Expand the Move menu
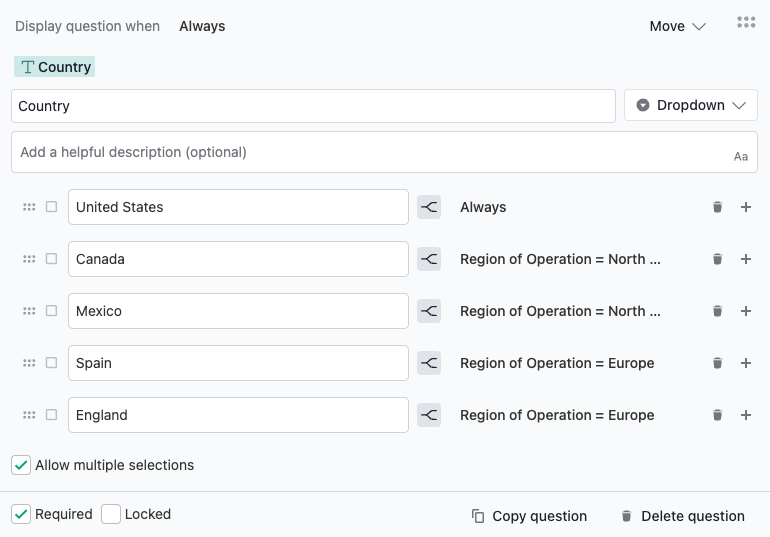Screen dimensions: 770x537 tap(677, 26)
